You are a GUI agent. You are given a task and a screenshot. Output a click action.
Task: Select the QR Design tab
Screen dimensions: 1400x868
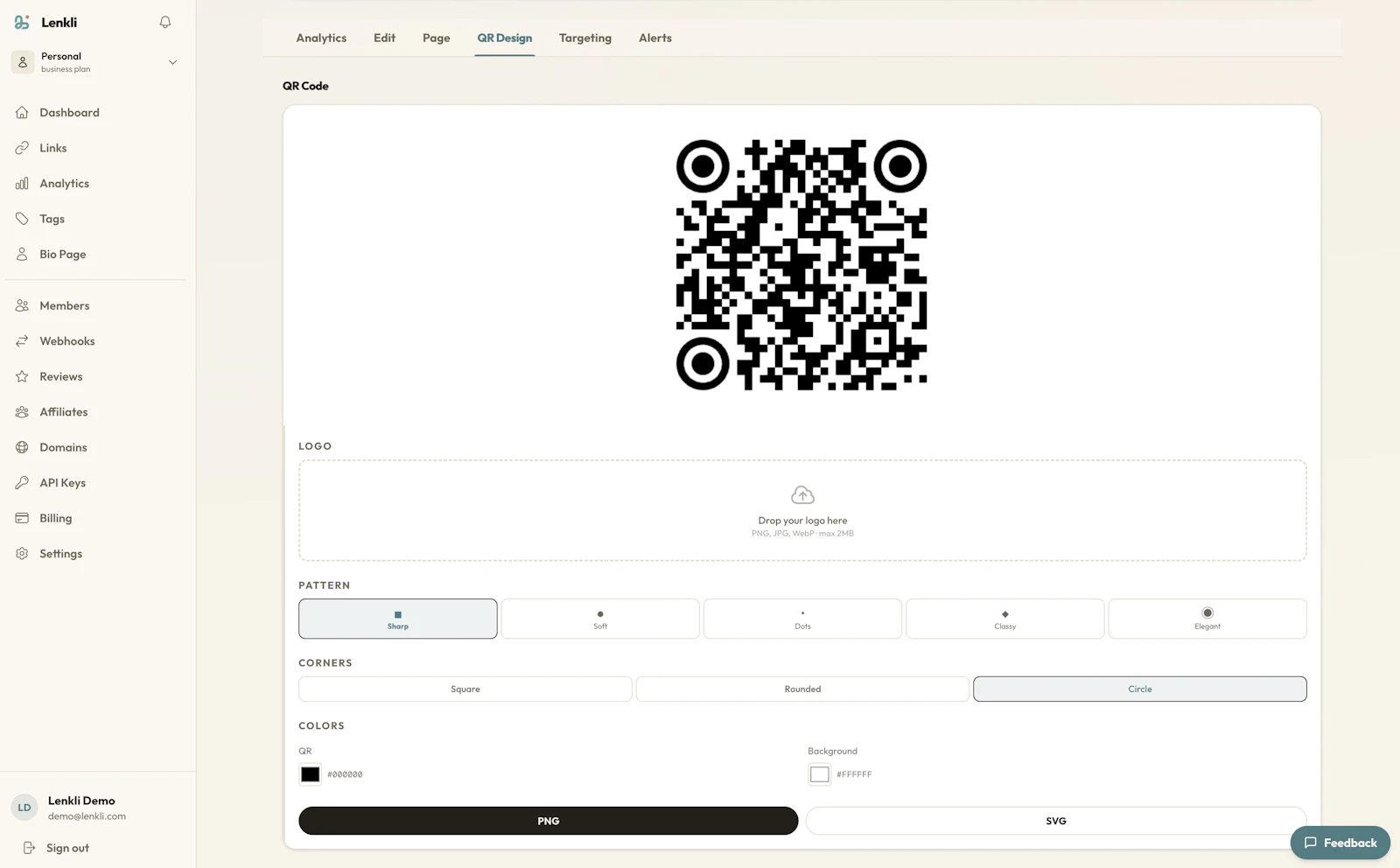point(504,38)
